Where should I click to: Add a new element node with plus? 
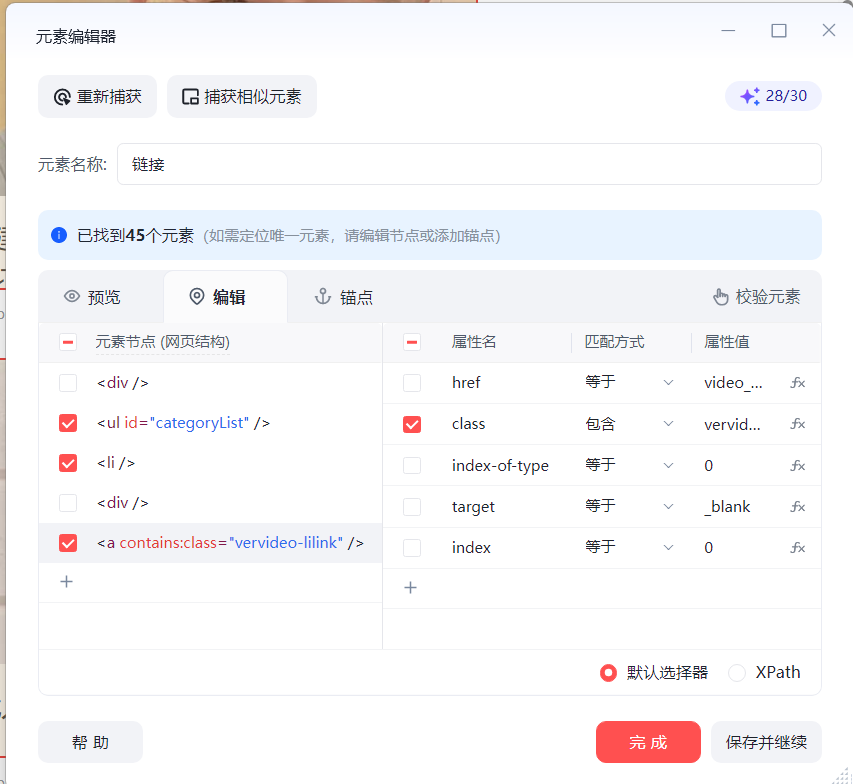tap(66, 582)
